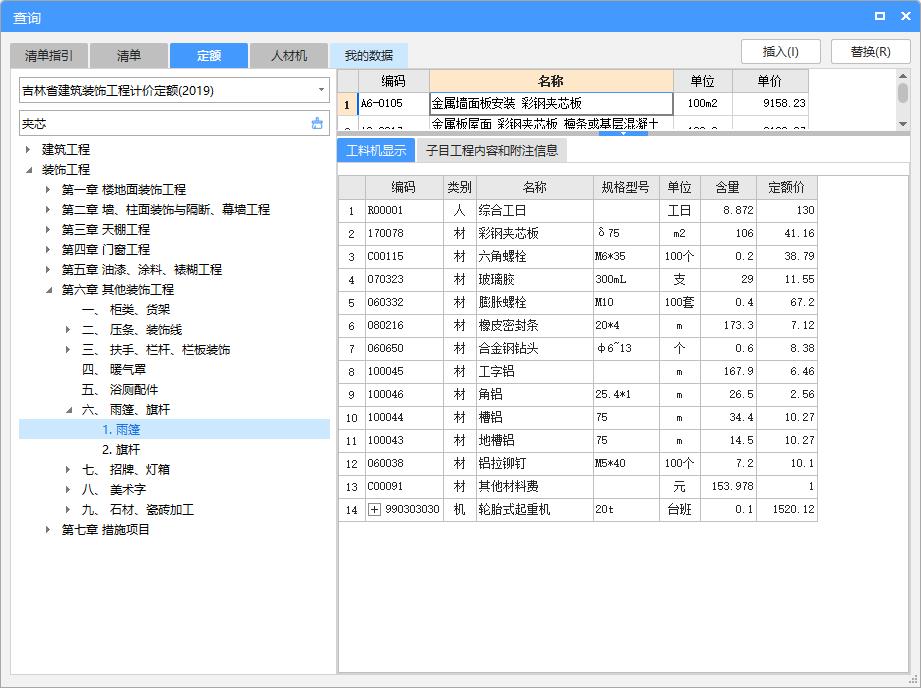Open the 人材机 tab
Screen dimensions: 921x688
click(x=289, y=55)
